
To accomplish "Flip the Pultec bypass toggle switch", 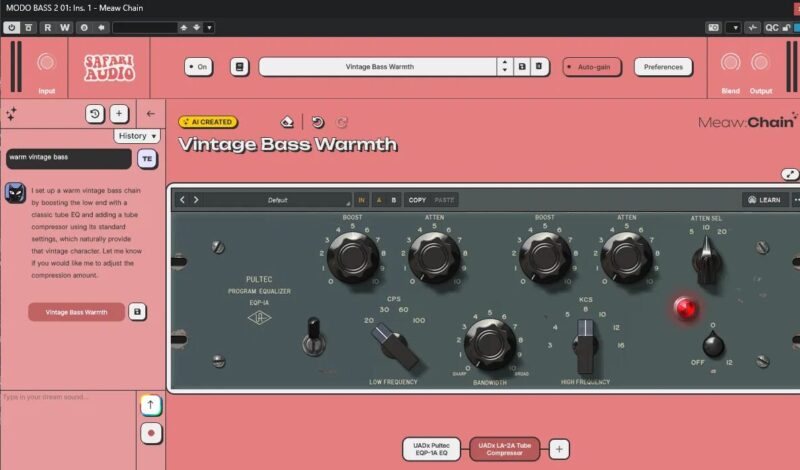I will tap(314, 337).
